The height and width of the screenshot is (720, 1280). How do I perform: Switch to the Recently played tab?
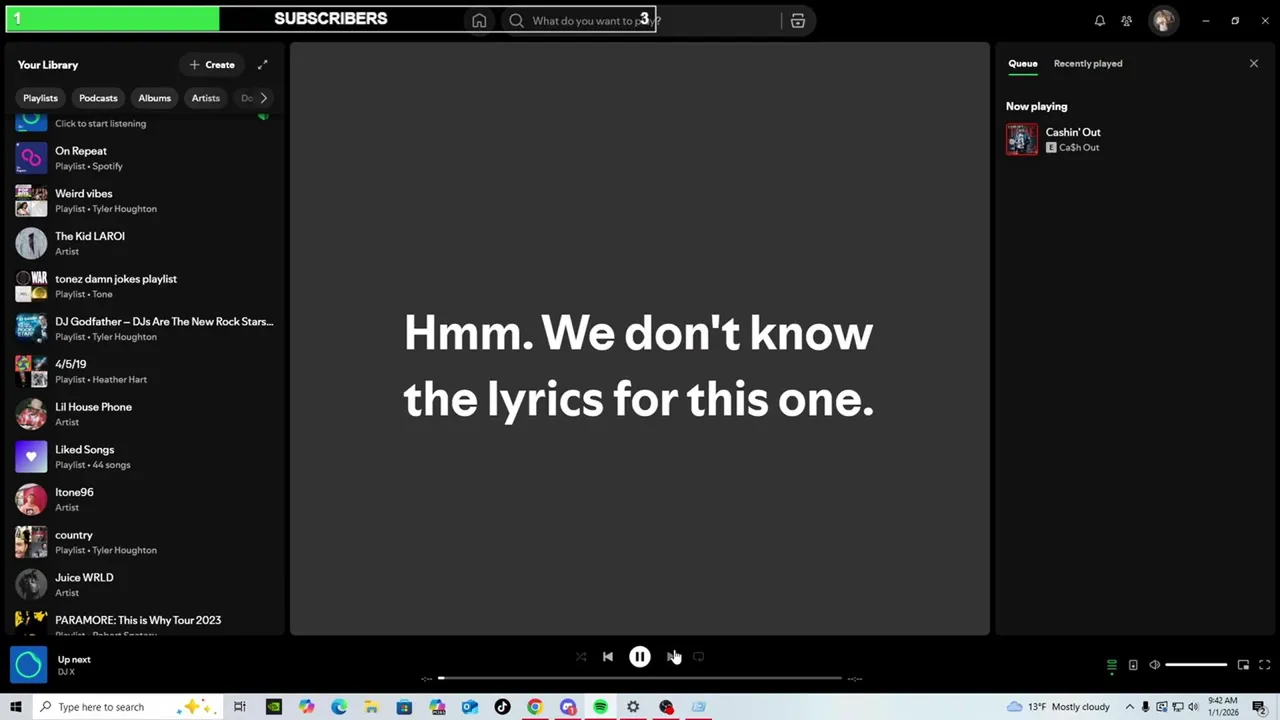pos(1088,63)
